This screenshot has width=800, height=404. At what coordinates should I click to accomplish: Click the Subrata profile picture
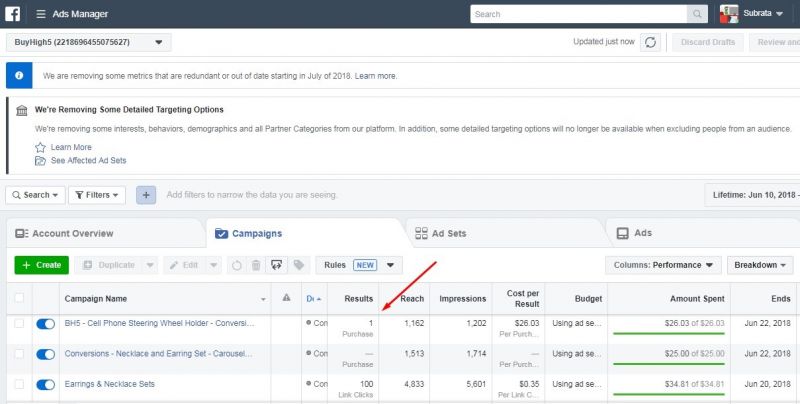point(729,14)
